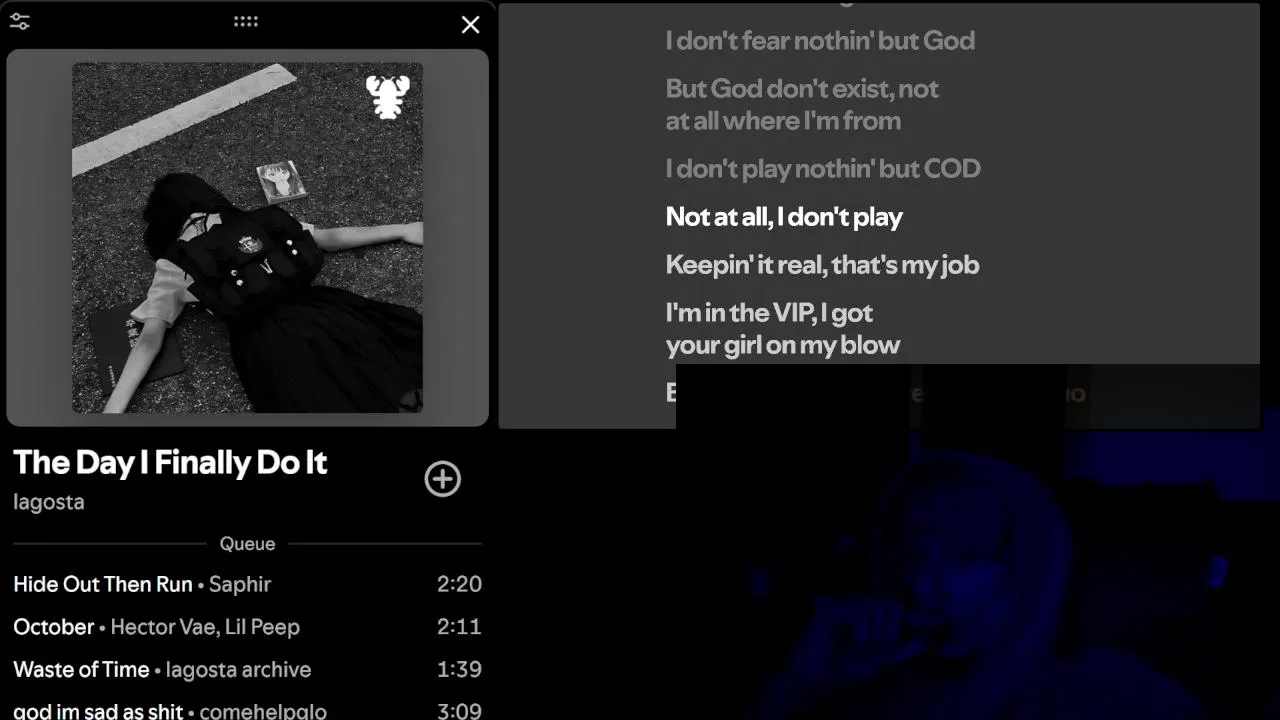Open artist lagosta
Screen dimensions: 1280x720
49,502
